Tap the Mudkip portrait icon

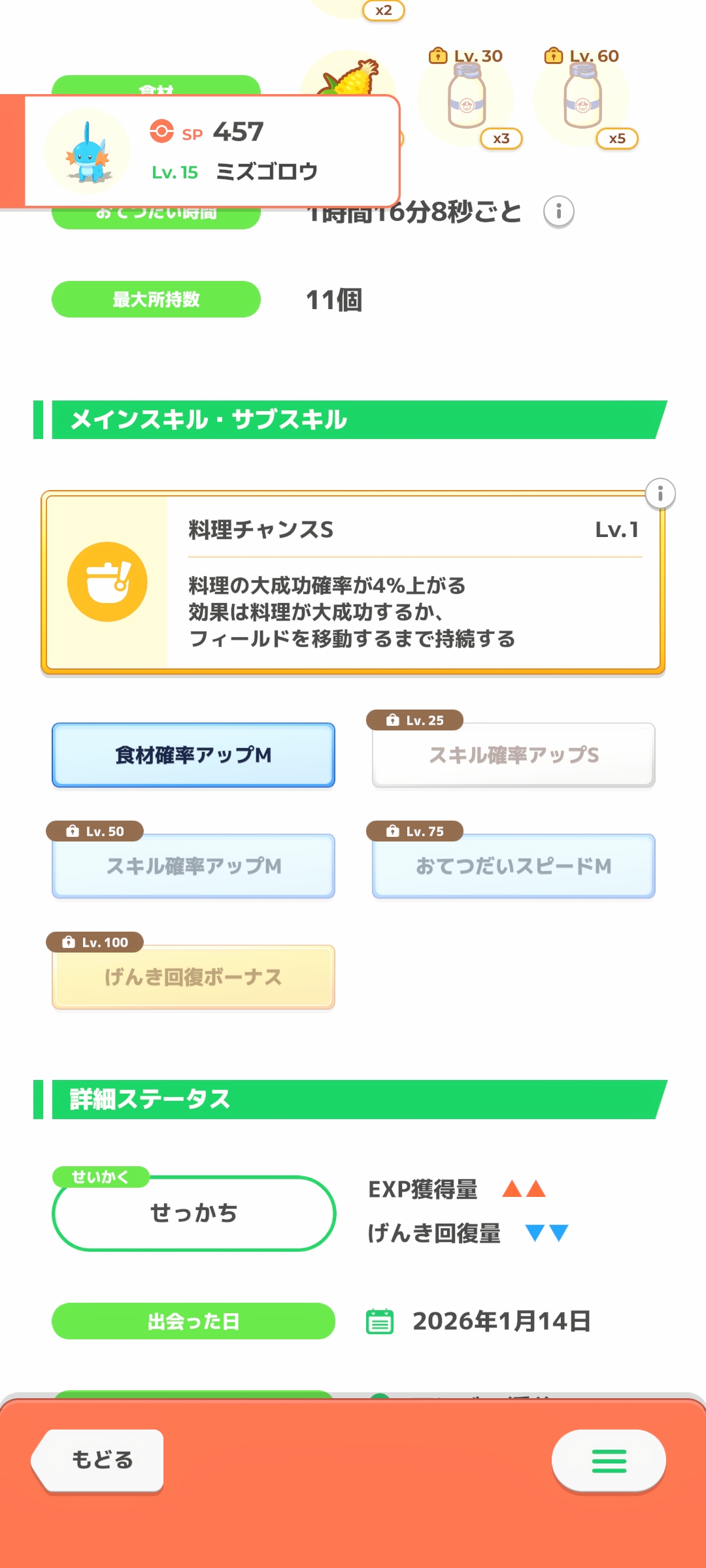87,152
